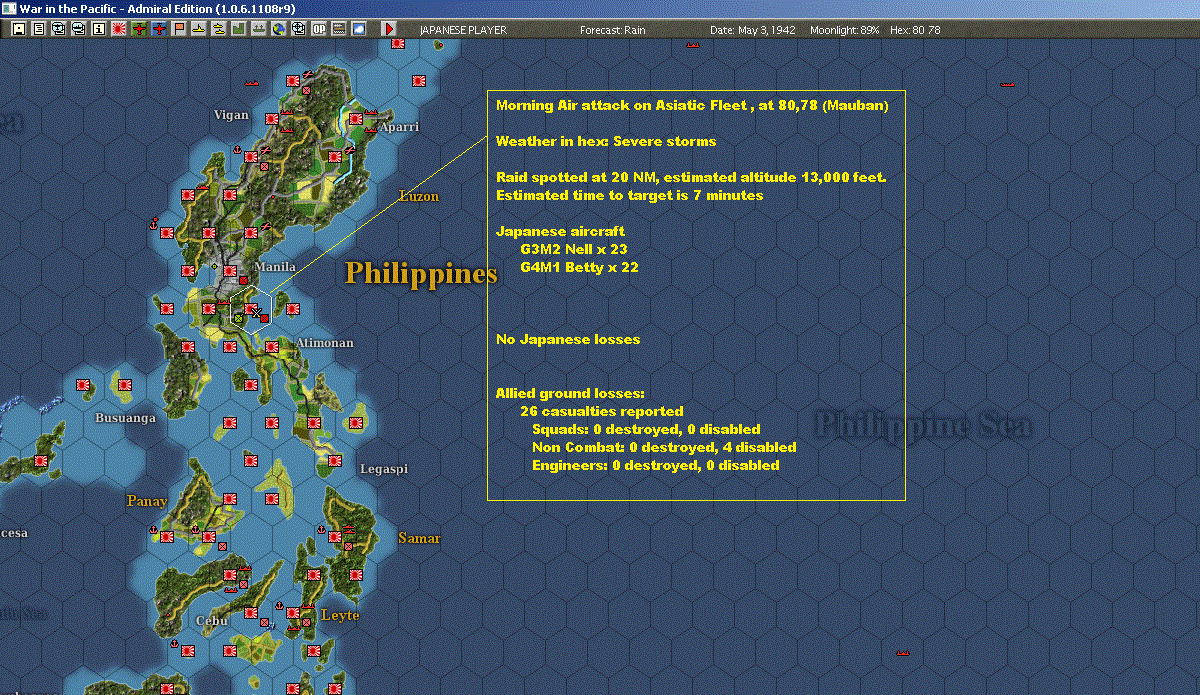Click the globe icon in the toolbar
Viewport: 1200px width, 695px height.
tap(278, 29)
